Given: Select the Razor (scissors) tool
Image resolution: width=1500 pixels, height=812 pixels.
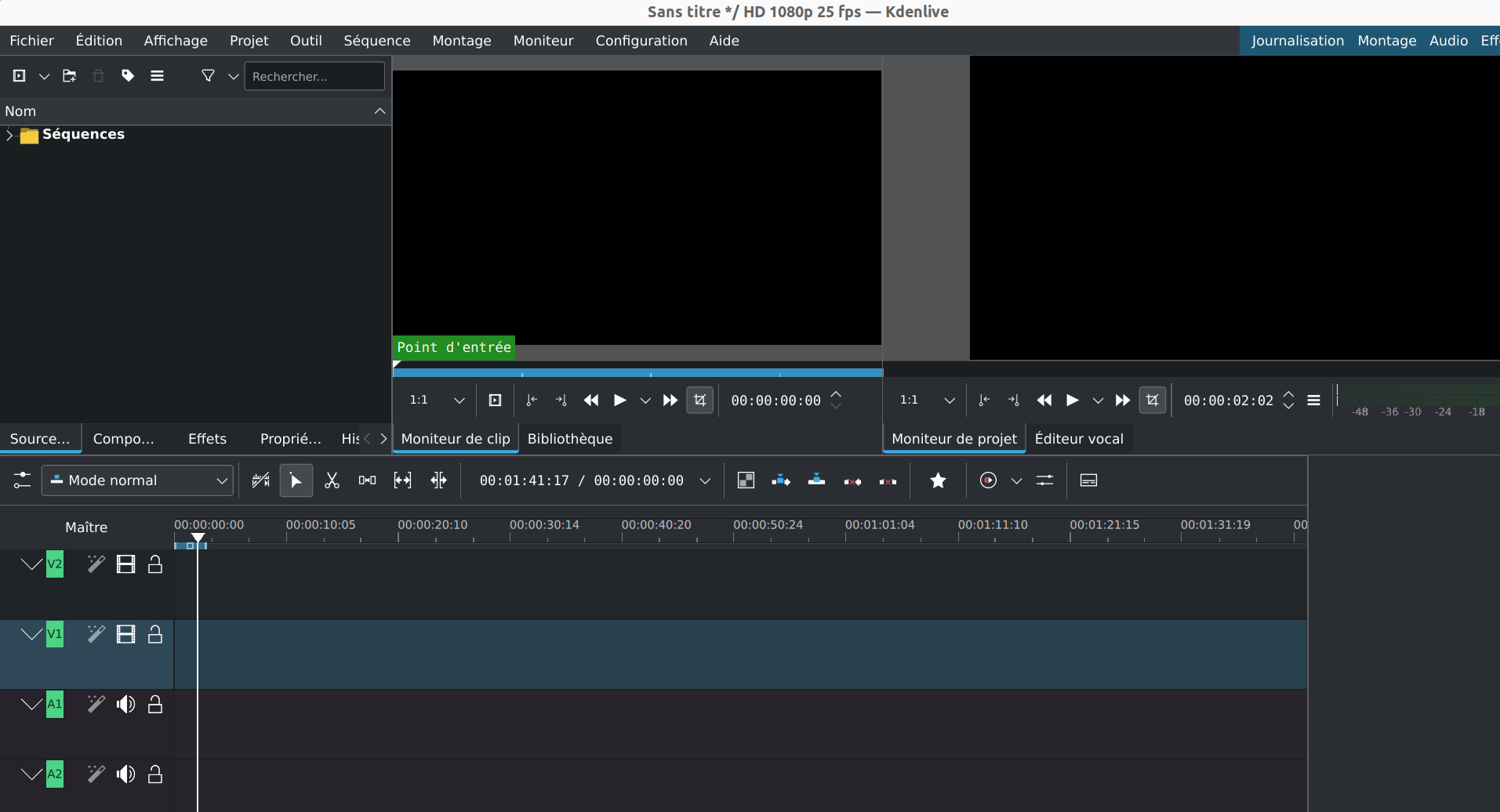Looking at the screenshot, I should click(x=332, y=480).
